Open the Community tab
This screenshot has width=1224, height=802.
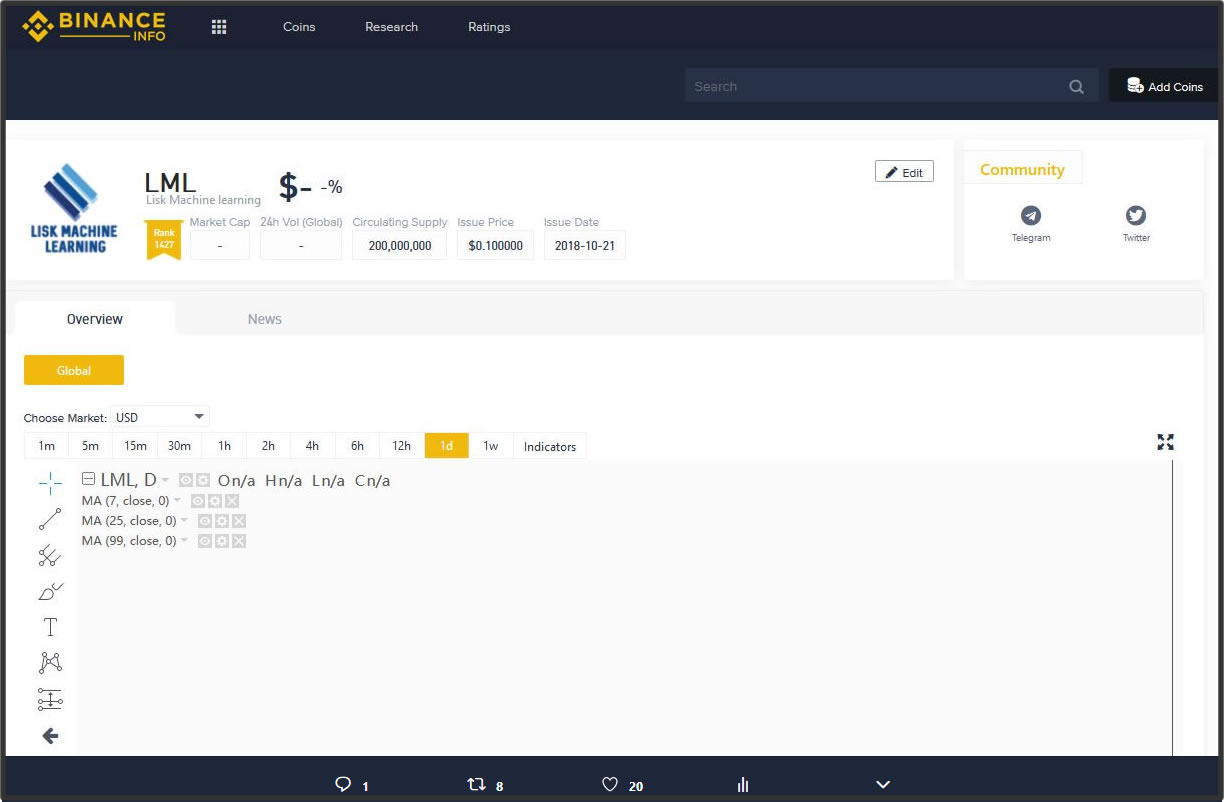point(1022,169)
